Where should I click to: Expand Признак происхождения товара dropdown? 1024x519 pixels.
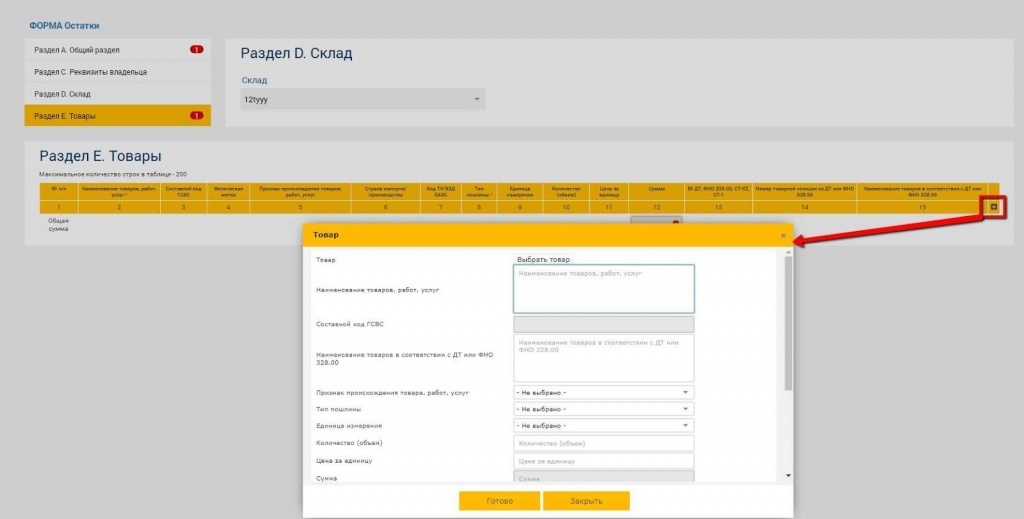pos(603,393)
